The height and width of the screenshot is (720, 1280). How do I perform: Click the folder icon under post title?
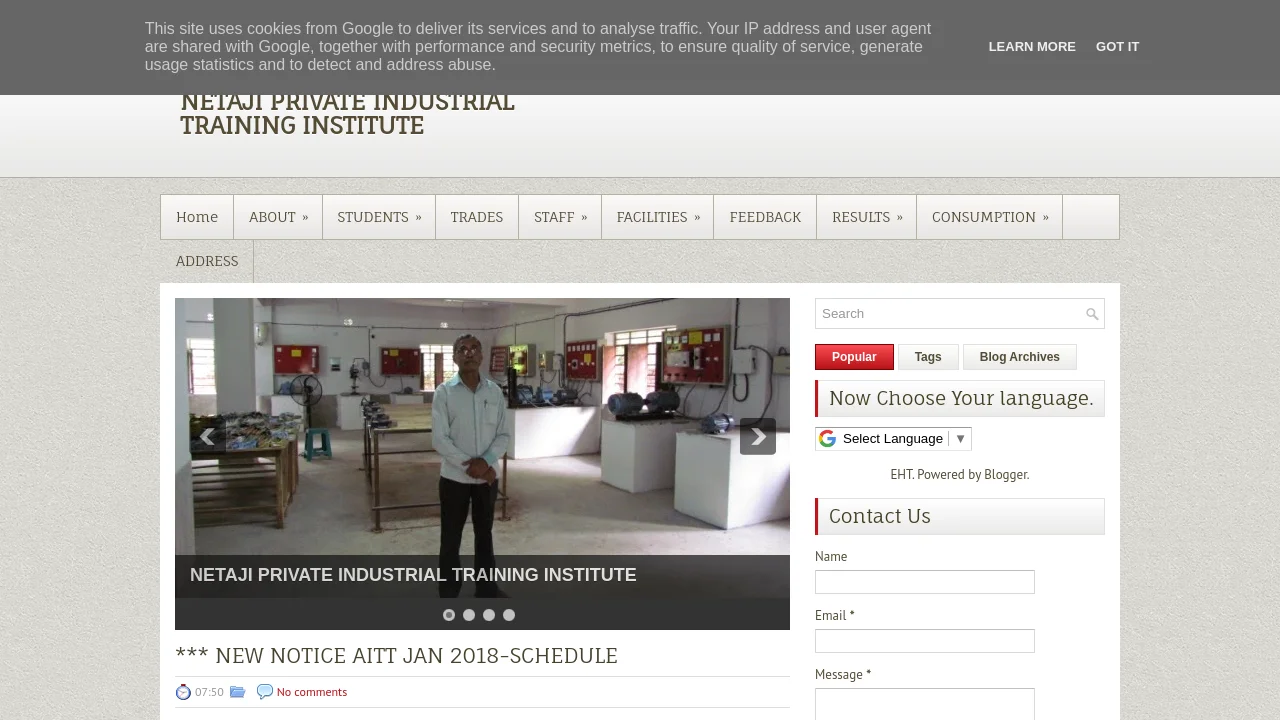coord(237,692)
